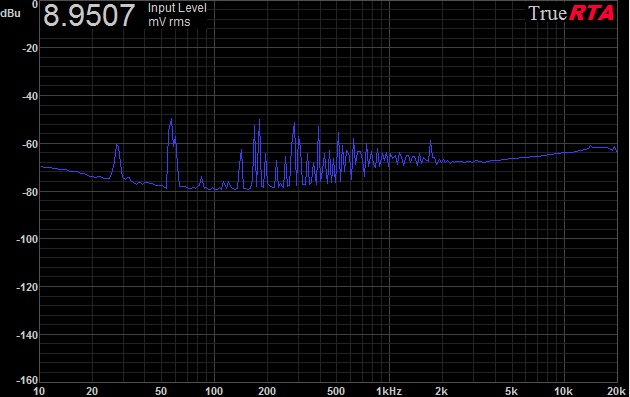630x397 pixels.
Task: Click the -120 dBu axis label
Action: tap(27, 287)
